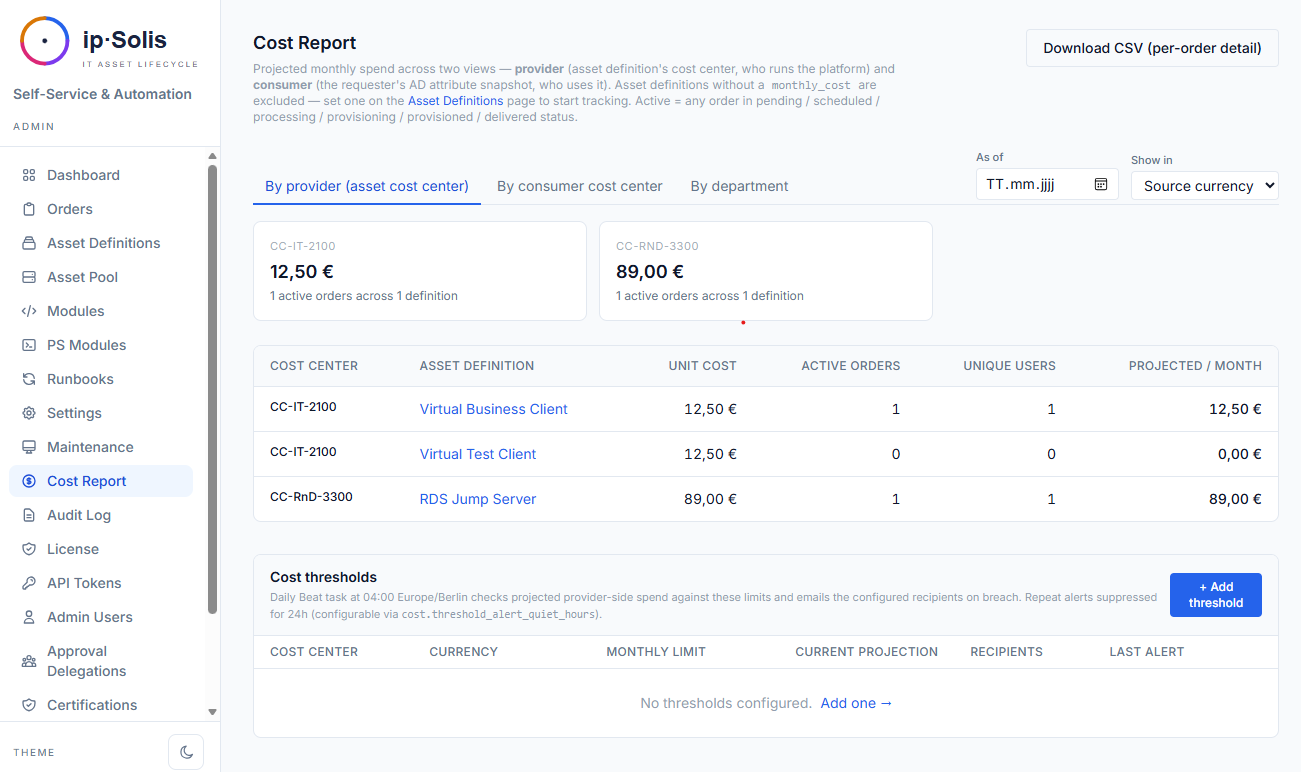This screenshot has height=772, width=1301.
Task: Open Certifications from the sidebar
Action: pyautogui.click(x=101, y=705)
